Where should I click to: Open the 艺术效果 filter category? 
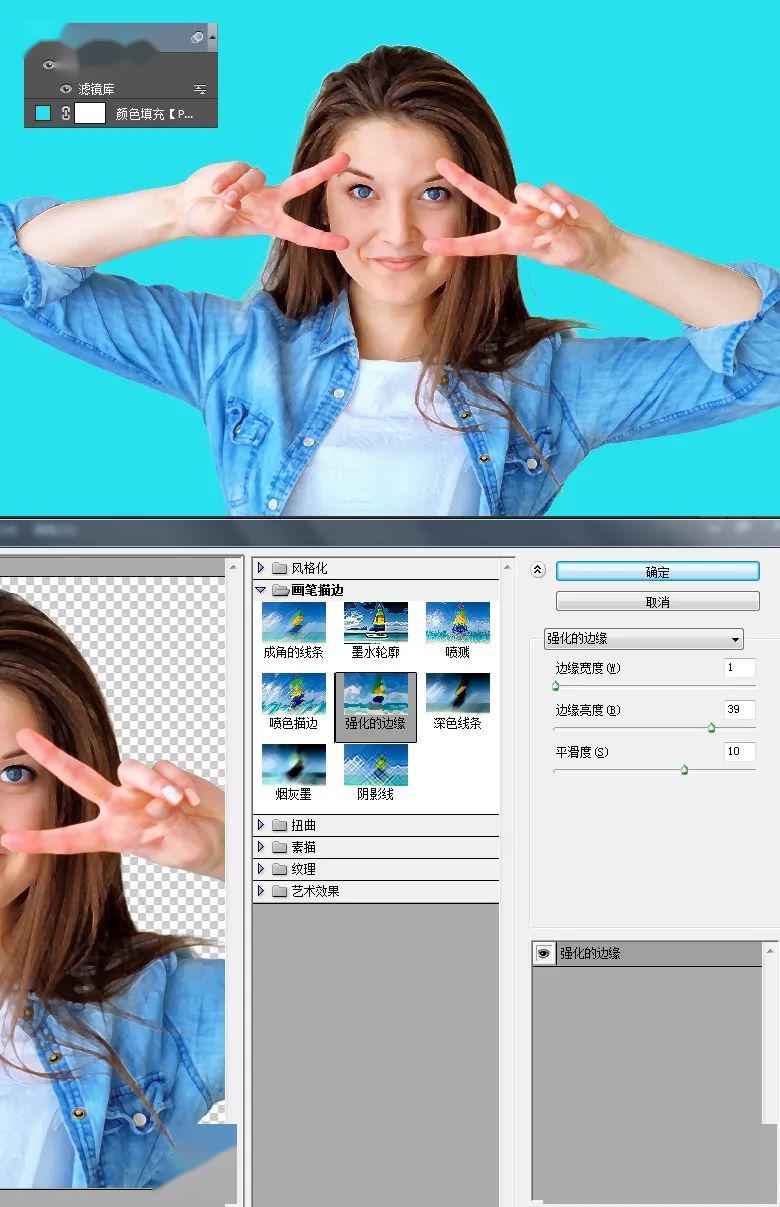point(262,891)
